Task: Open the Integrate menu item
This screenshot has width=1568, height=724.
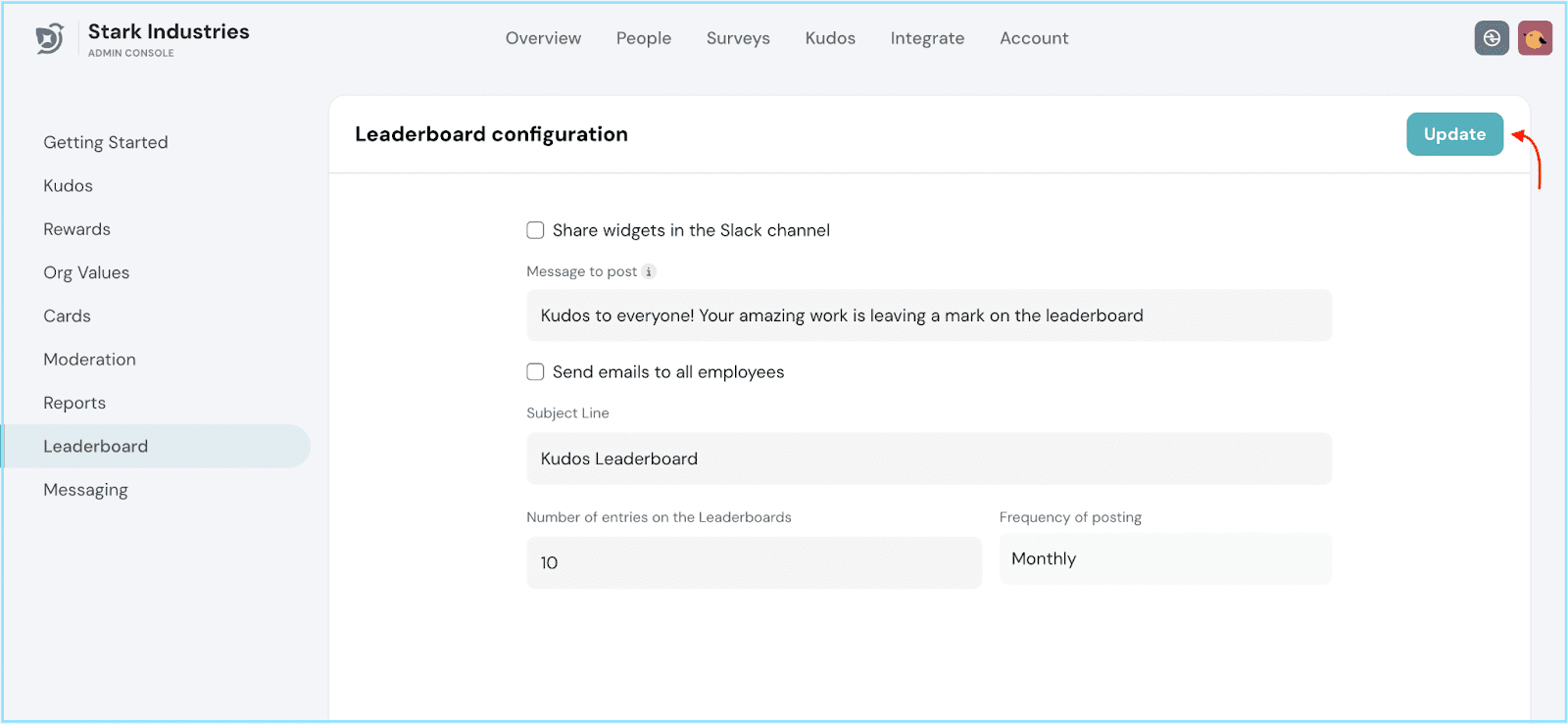Action: point(927,38)
